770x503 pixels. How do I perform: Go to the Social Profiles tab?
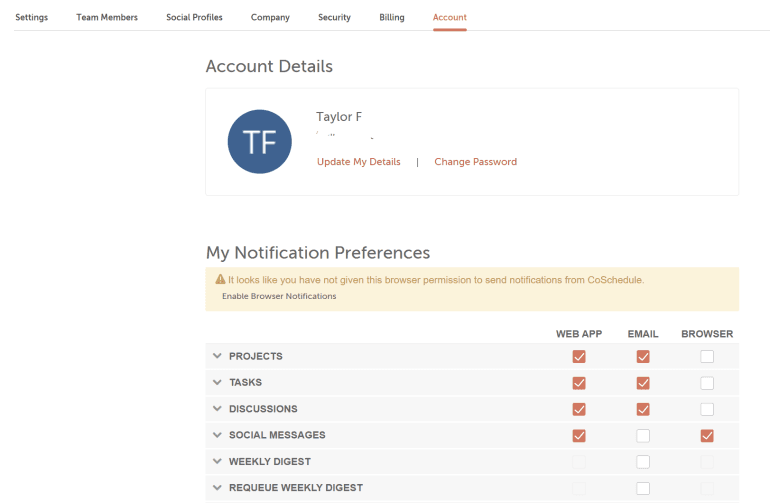194,17
